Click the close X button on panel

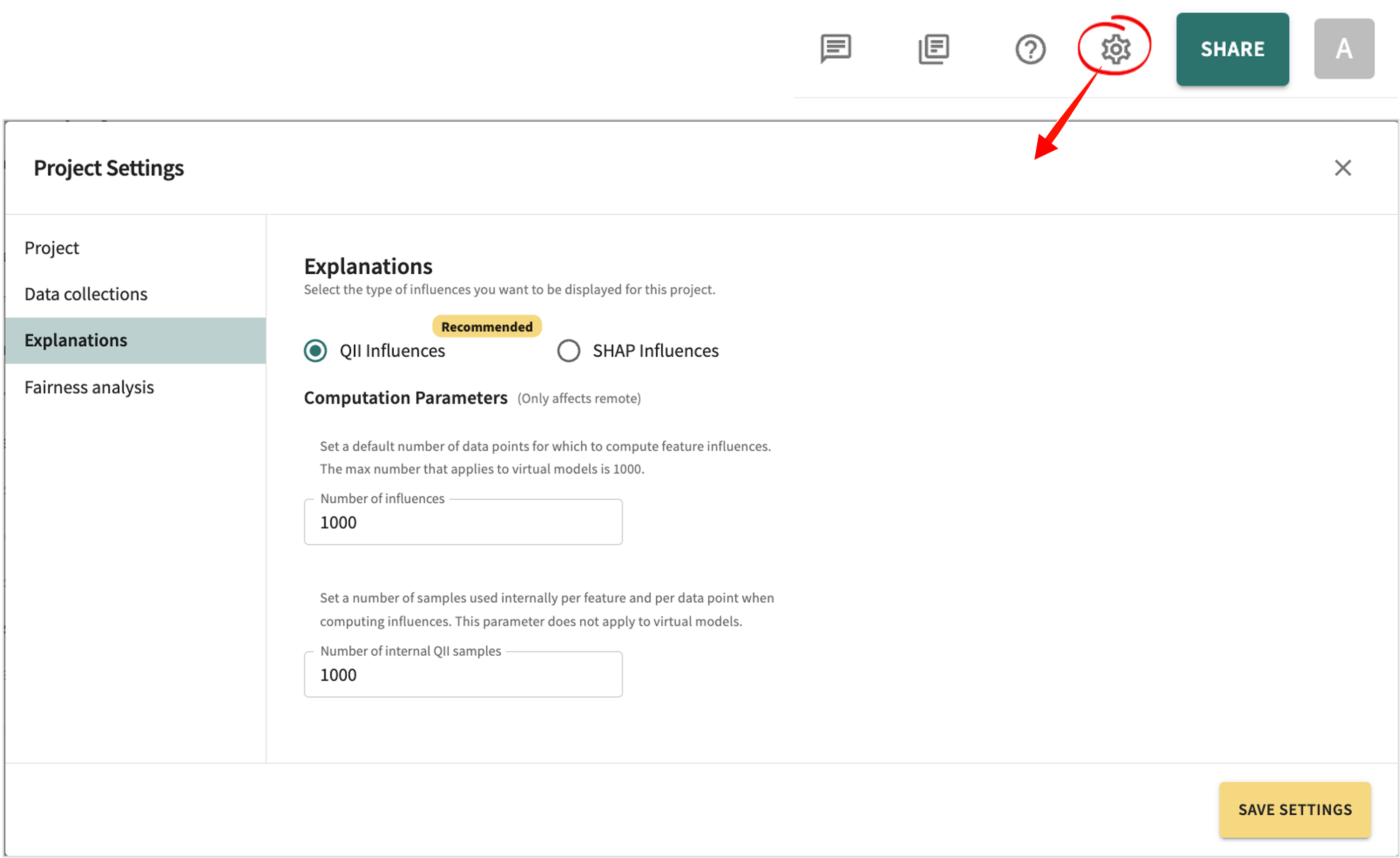[1343, 167]
